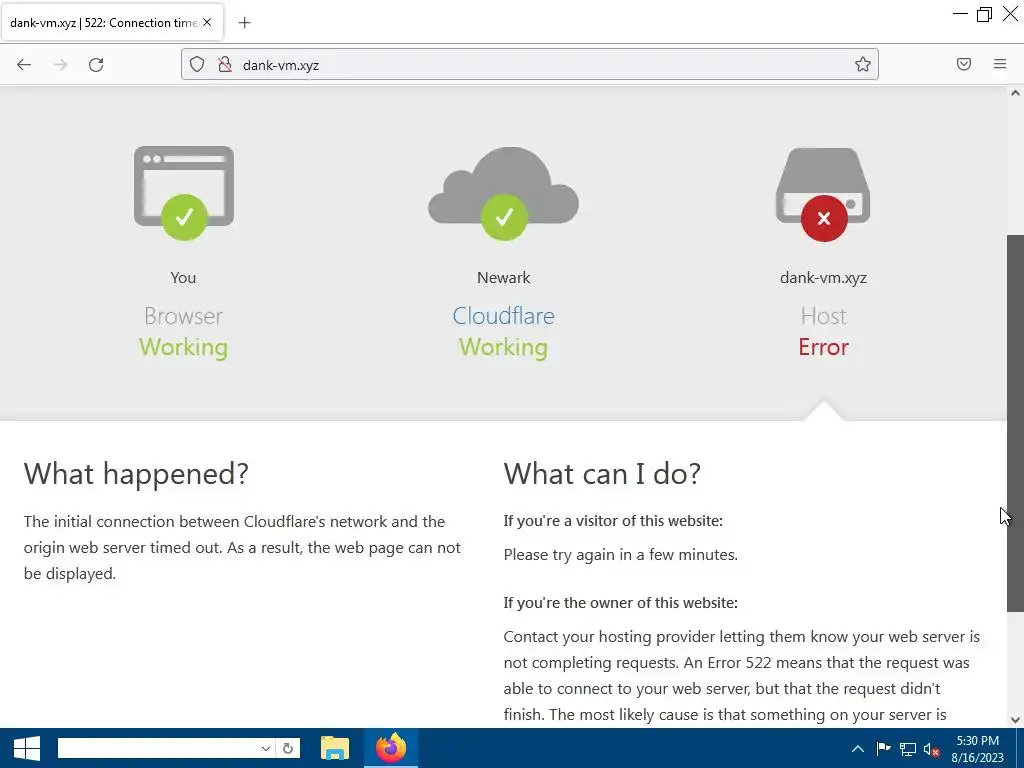Click the browser window with green check icon
This screenshot has height=768, width=1024.
pos(184,193)
